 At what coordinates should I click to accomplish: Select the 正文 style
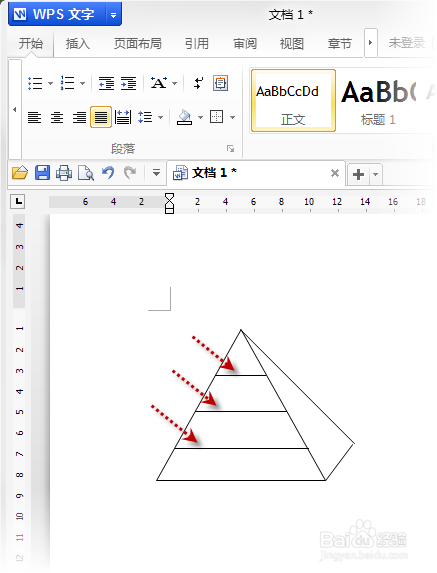pos(293,100)
